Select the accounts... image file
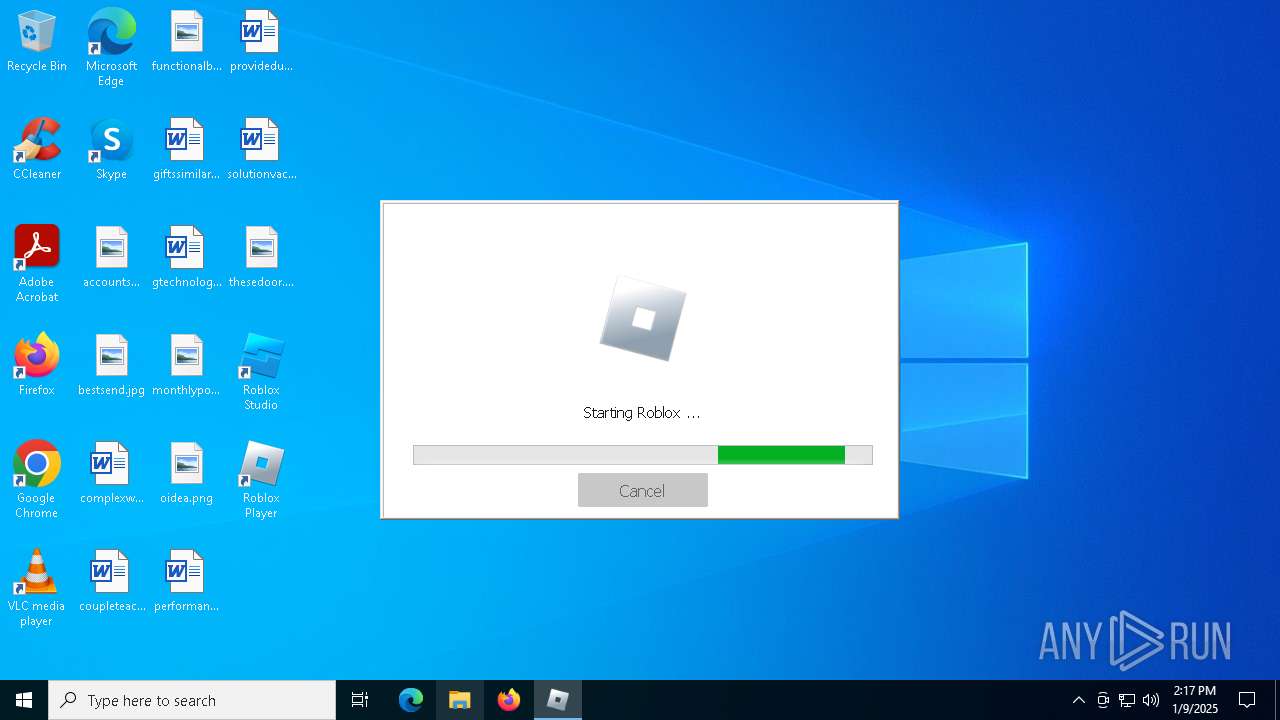The image size is (1280, 720). coord(111,258)
